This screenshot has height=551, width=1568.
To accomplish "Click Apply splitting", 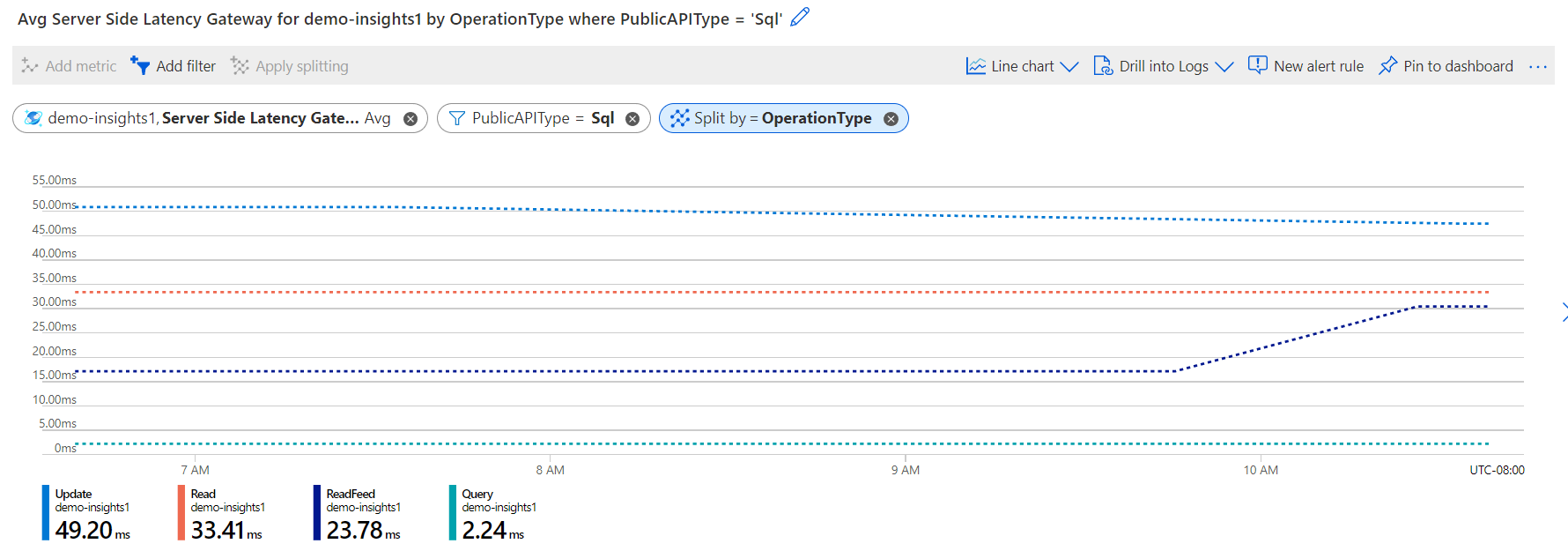I will tap(290, 66).
